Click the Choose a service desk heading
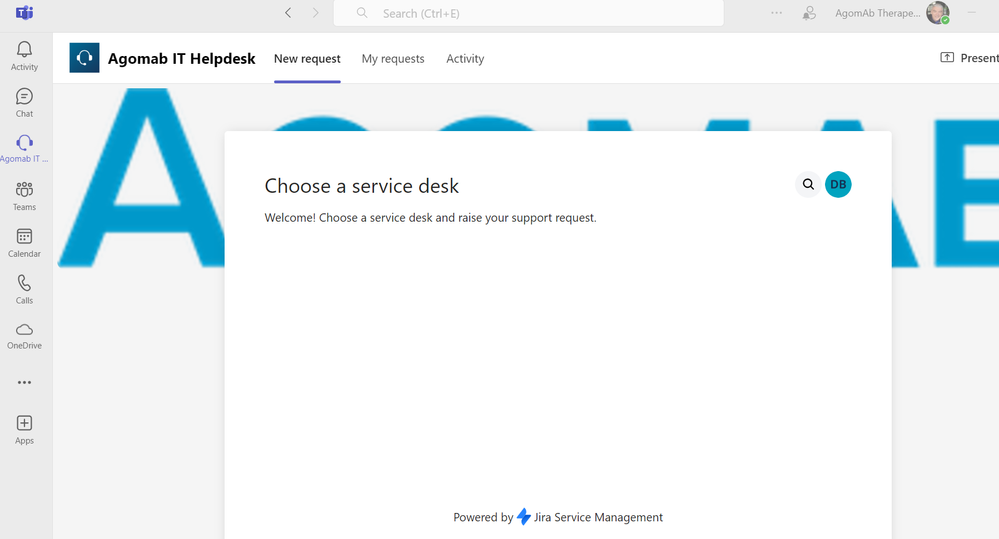Image resolution: width=999 pixels, height=539 pixels. pyautogui.click(x=361, y=186)
